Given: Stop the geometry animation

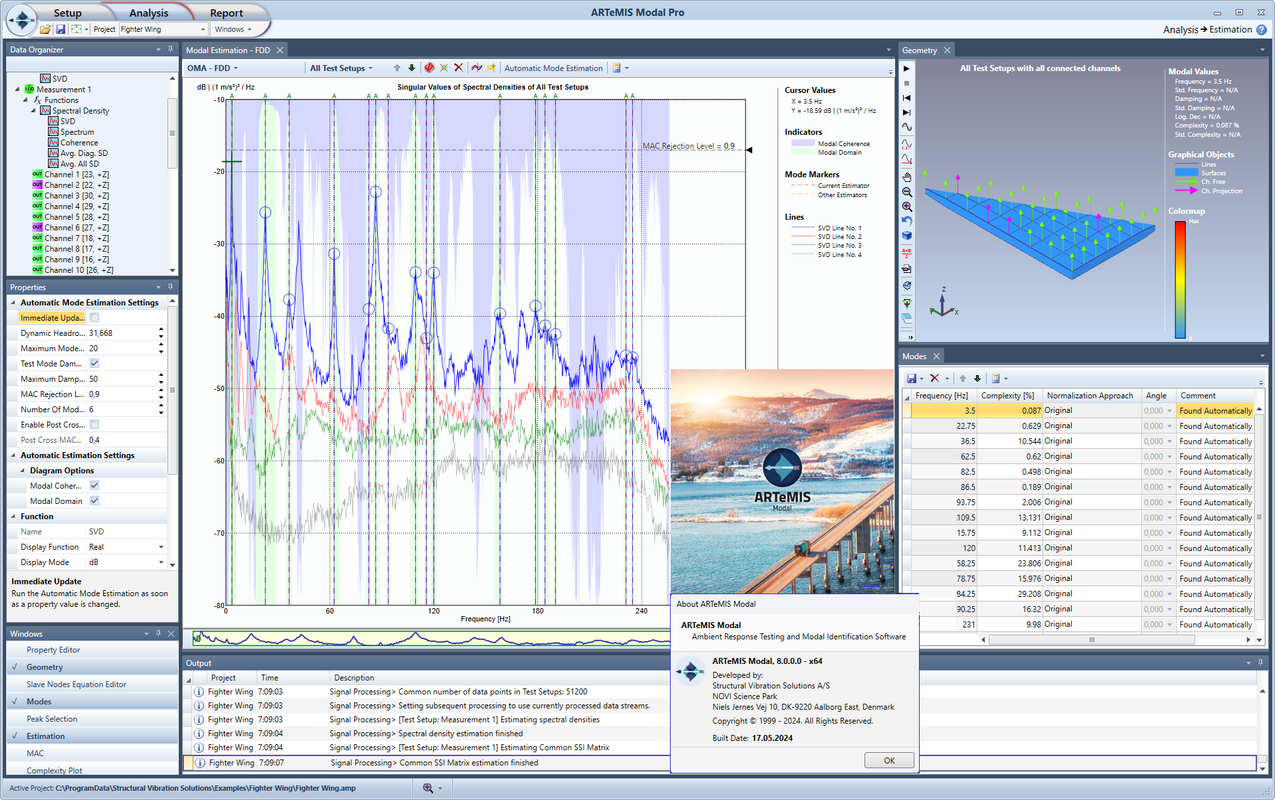Looking at the screenshot, I should [907, 83].
